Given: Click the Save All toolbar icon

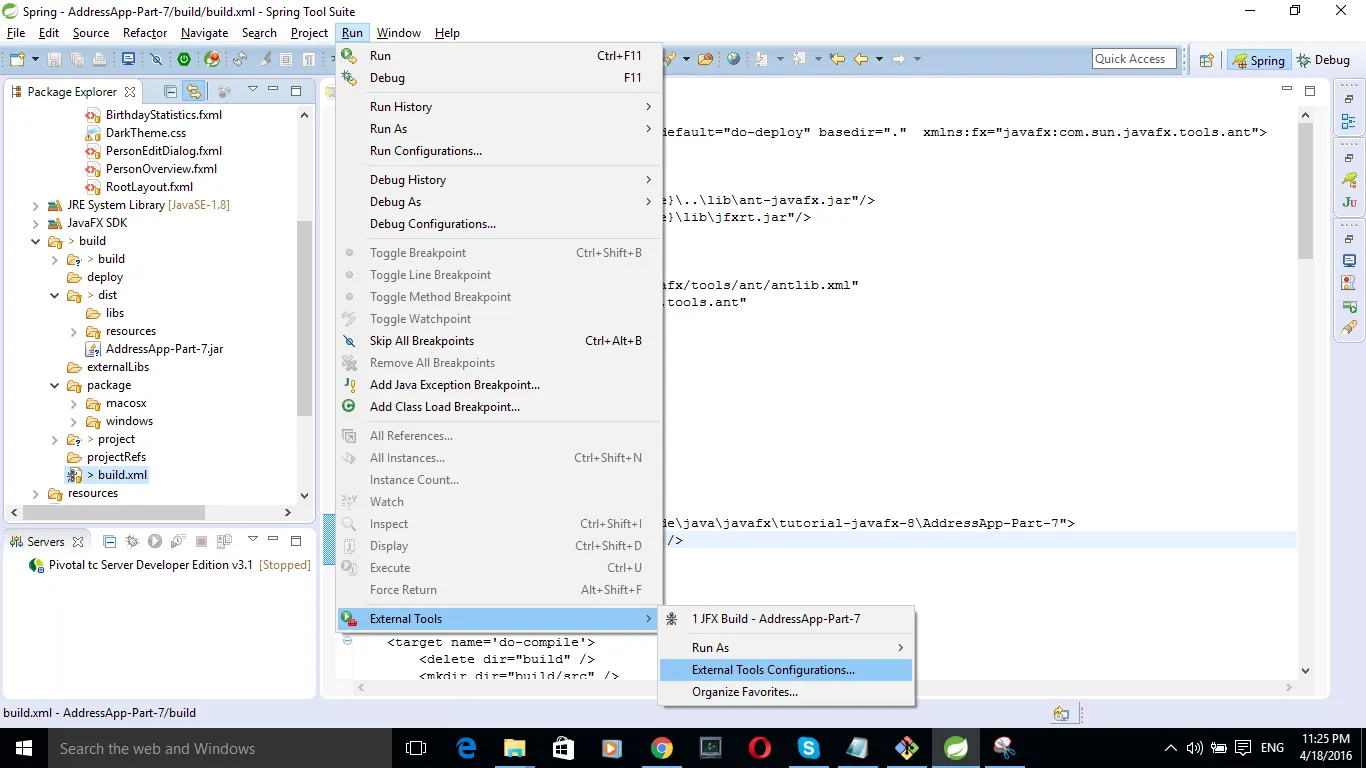Looking at the screenshot, I should [76, 60].
